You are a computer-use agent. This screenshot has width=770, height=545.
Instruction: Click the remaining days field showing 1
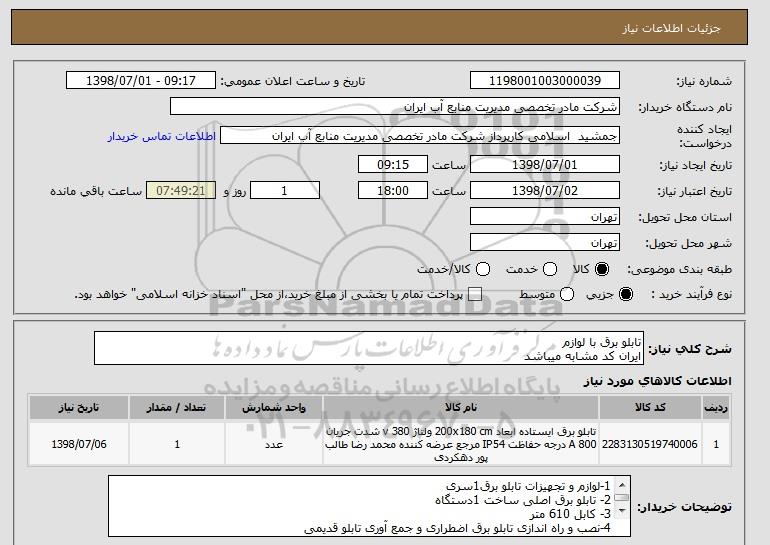click(x=285, y=191)
